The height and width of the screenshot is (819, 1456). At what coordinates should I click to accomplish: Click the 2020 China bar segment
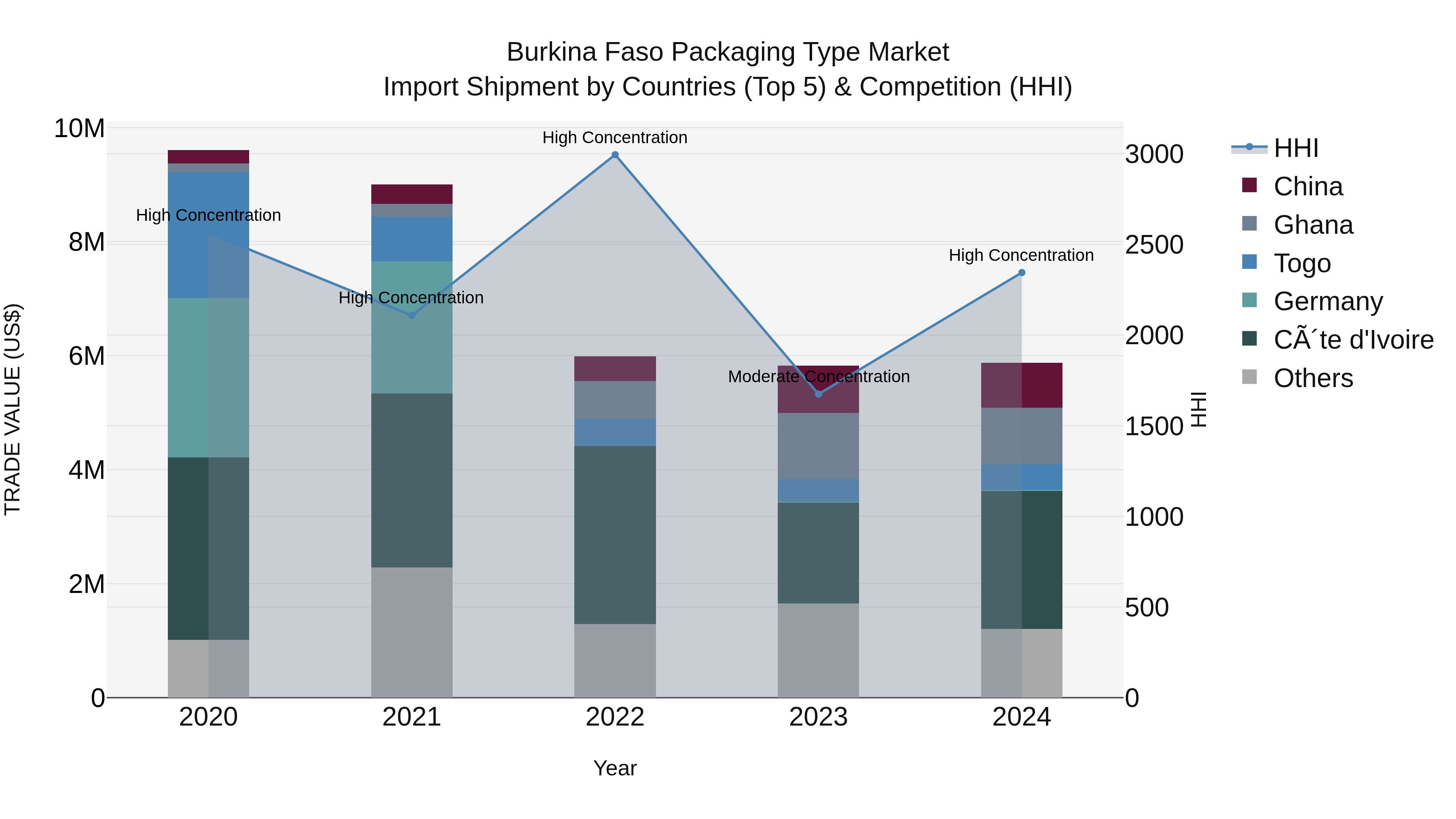208,157
